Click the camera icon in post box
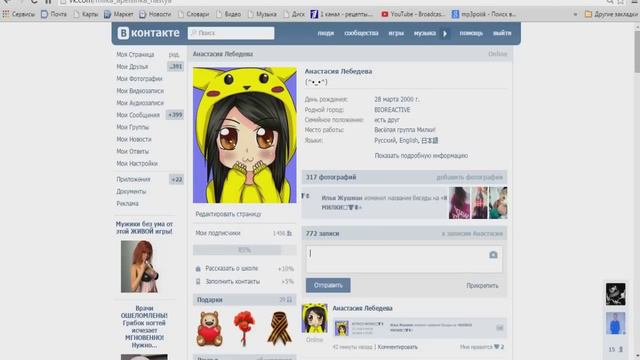 pos(493,255)
